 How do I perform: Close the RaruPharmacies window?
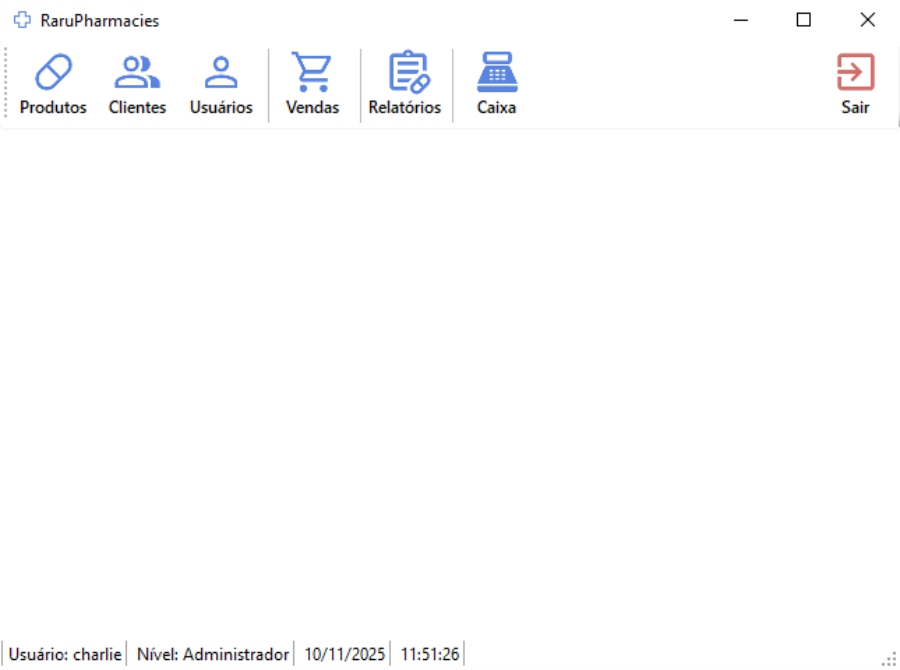(867, 20)
